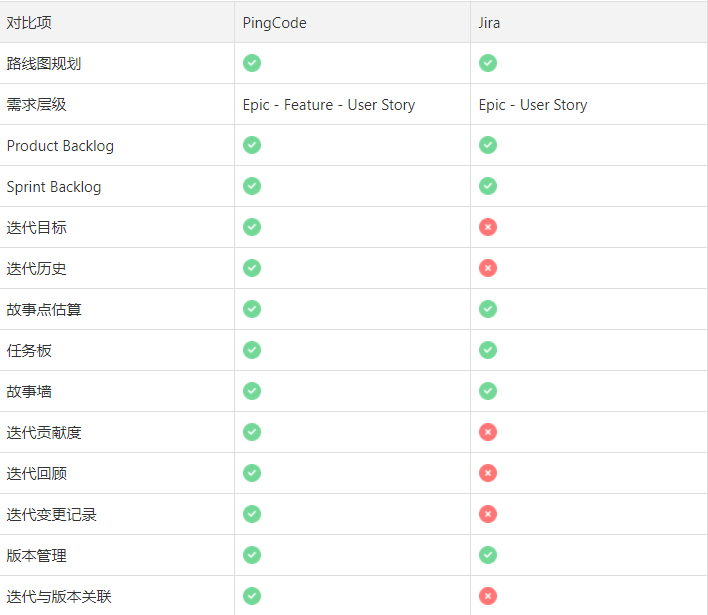Image resolution: width=708 pixels, height=615 pixels.
Task: Click PingCode green check for 迭代回顾
Action: (252, 473)
